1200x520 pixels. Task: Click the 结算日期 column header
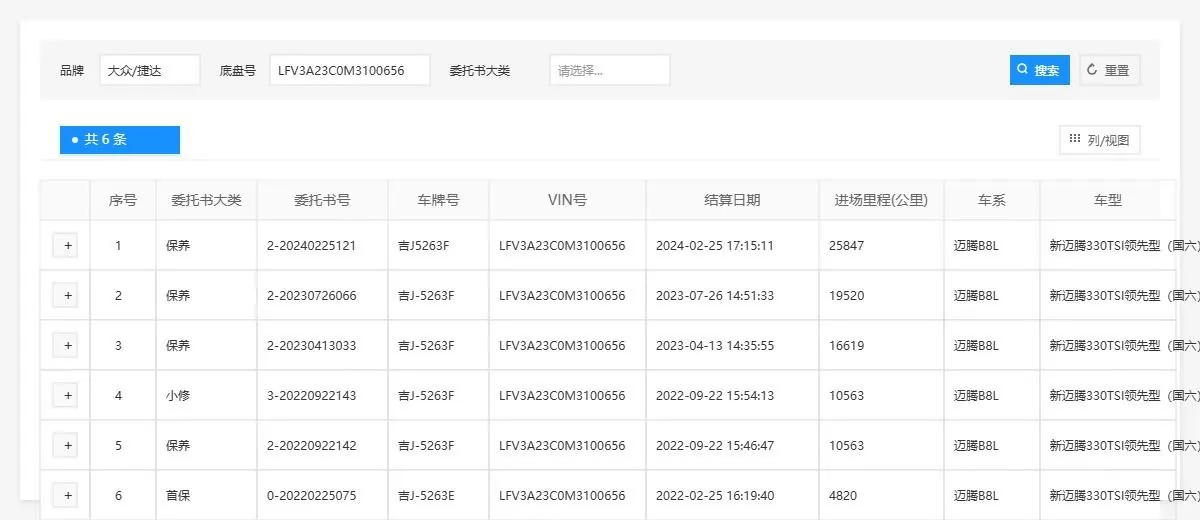point(733,200)
